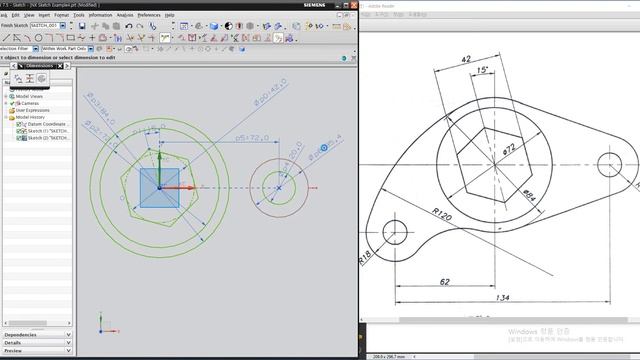Select the Line sketch tool
Screen dimensions: 640x360
[x=6, y=38]
